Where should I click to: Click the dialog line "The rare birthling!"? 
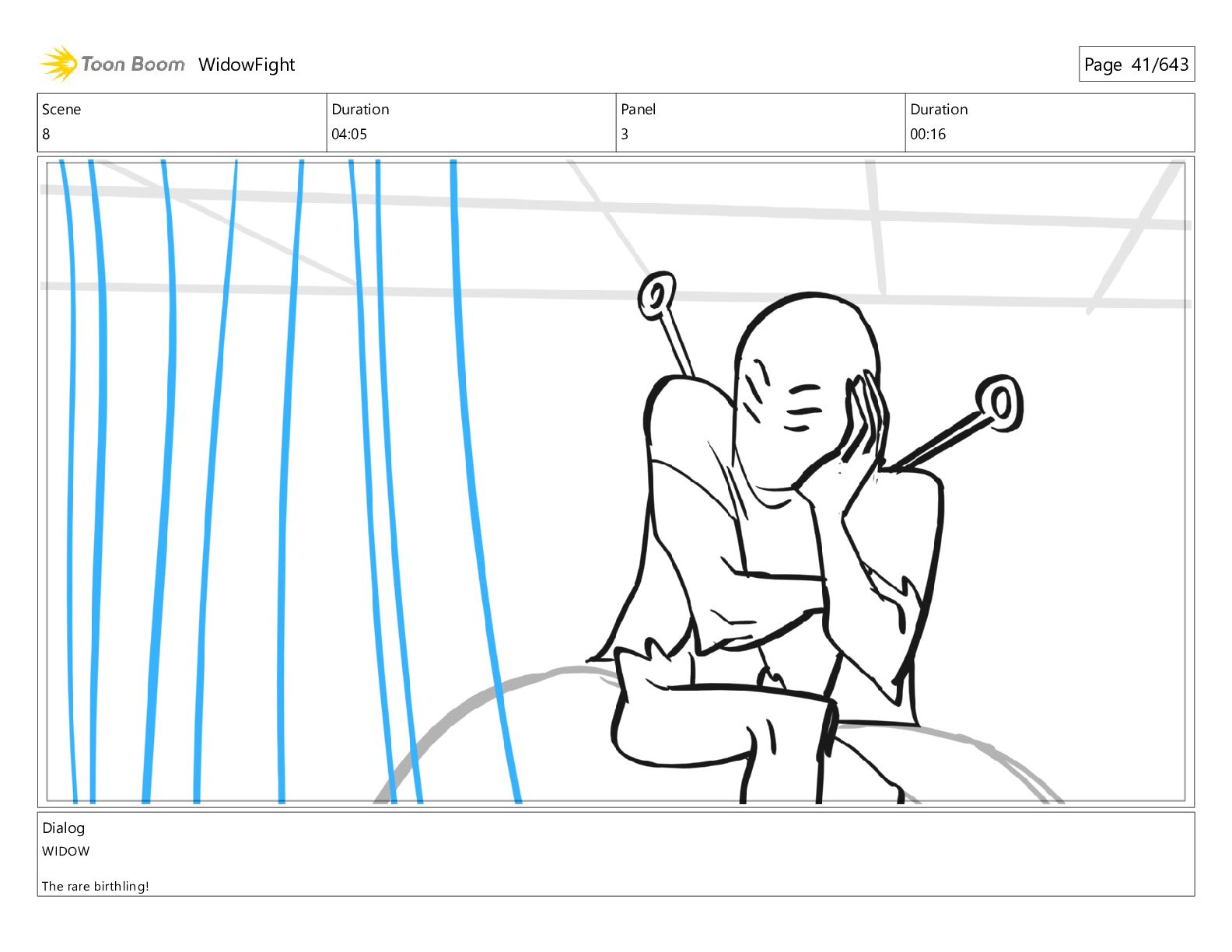tap(96, 886)
